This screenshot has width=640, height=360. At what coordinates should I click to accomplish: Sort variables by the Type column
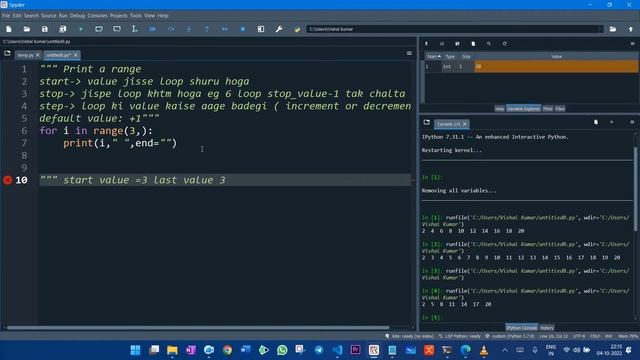tap(450, 57)
